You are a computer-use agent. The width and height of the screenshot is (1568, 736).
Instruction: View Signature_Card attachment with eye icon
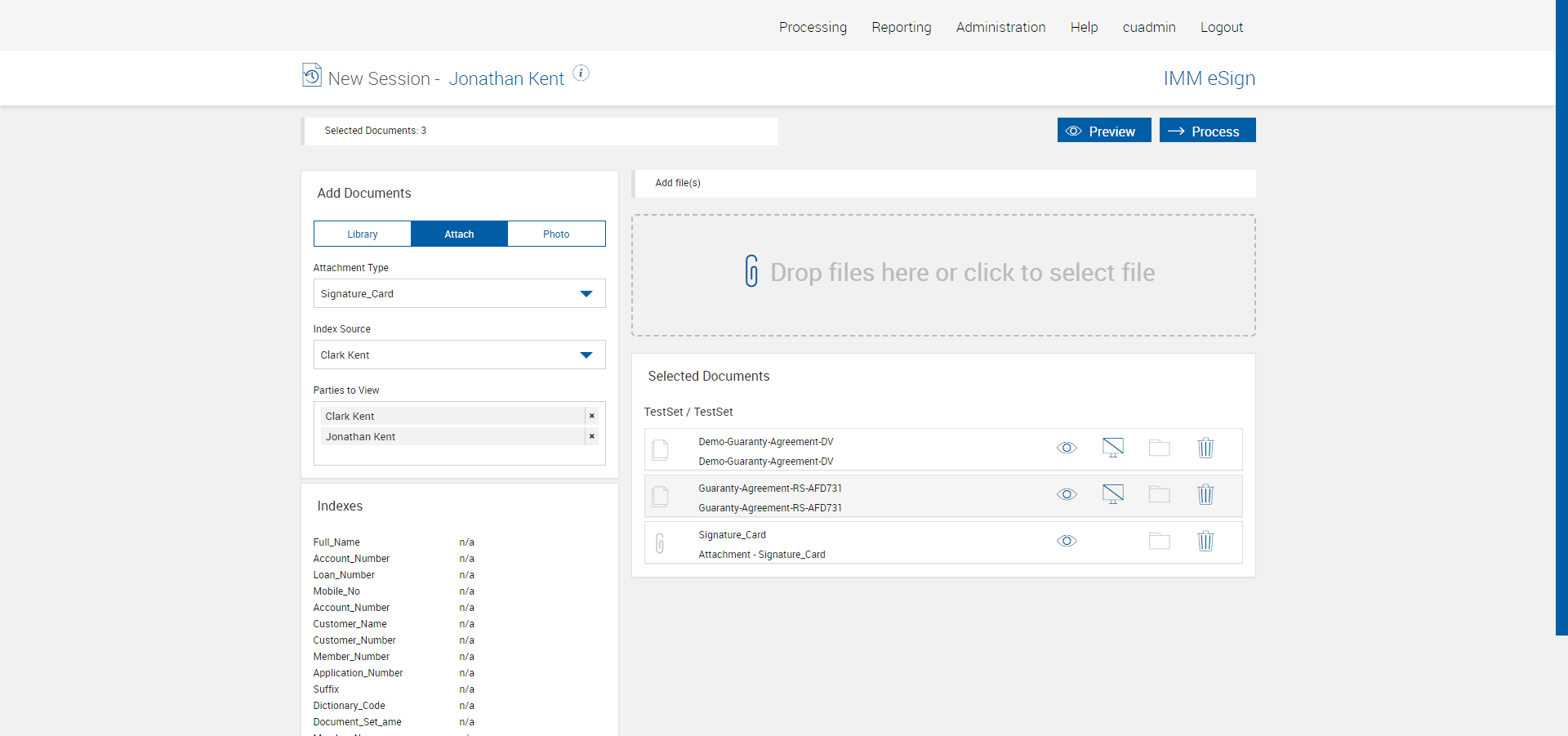click(x=1067, y=541)
